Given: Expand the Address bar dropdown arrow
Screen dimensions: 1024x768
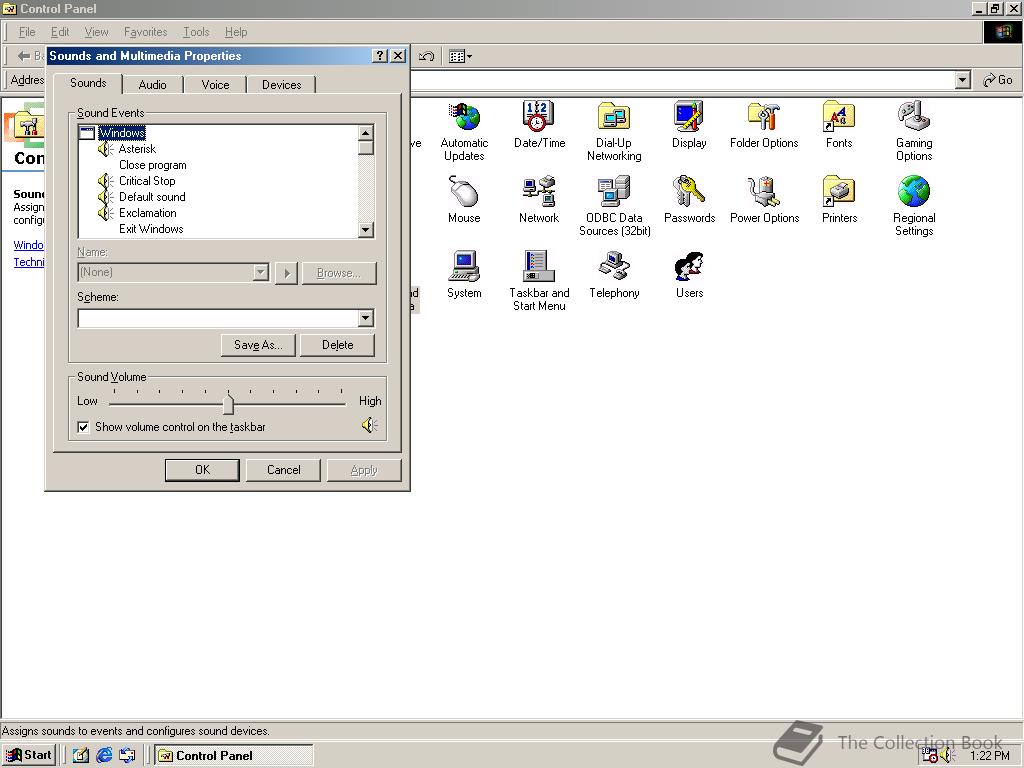Looking at the screenshot, I should tap(962, 80).
